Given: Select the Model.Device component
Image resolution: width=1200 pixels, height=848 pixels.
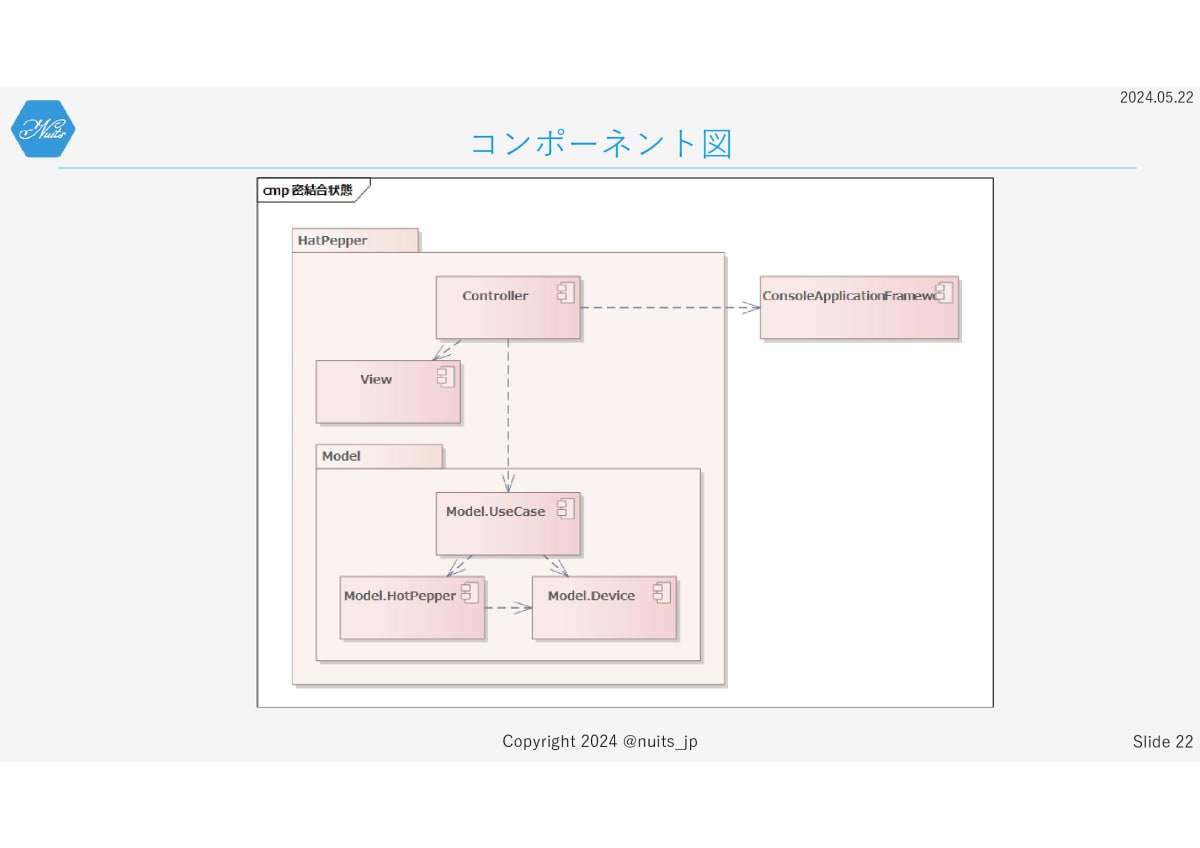Looking at the screenshot, I should (x=604, y=607).
